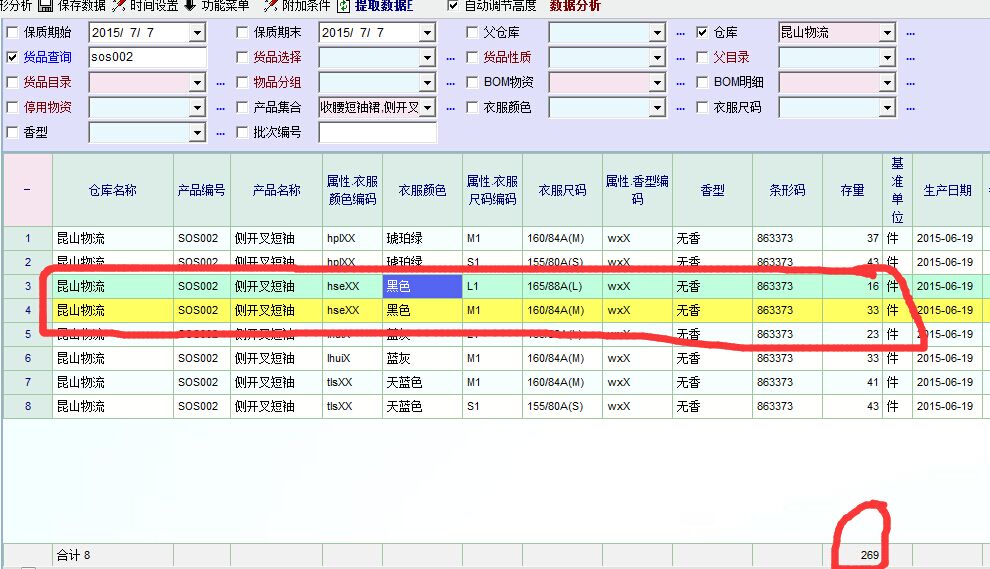Toggle the 自动调节高度 checkbox
This screenshot has width=990, height=569.
[453, 6]
